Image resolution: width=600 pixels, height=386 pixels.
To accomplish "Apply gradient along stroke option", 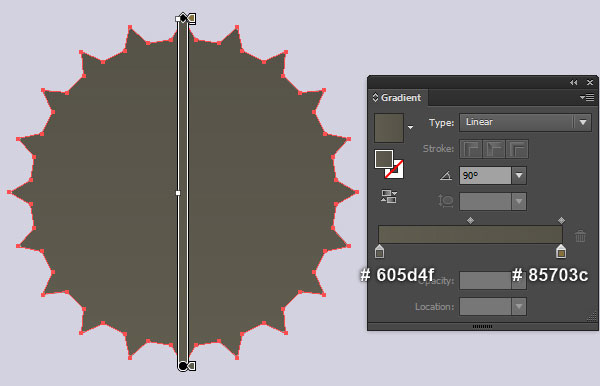I will [494, 149].
